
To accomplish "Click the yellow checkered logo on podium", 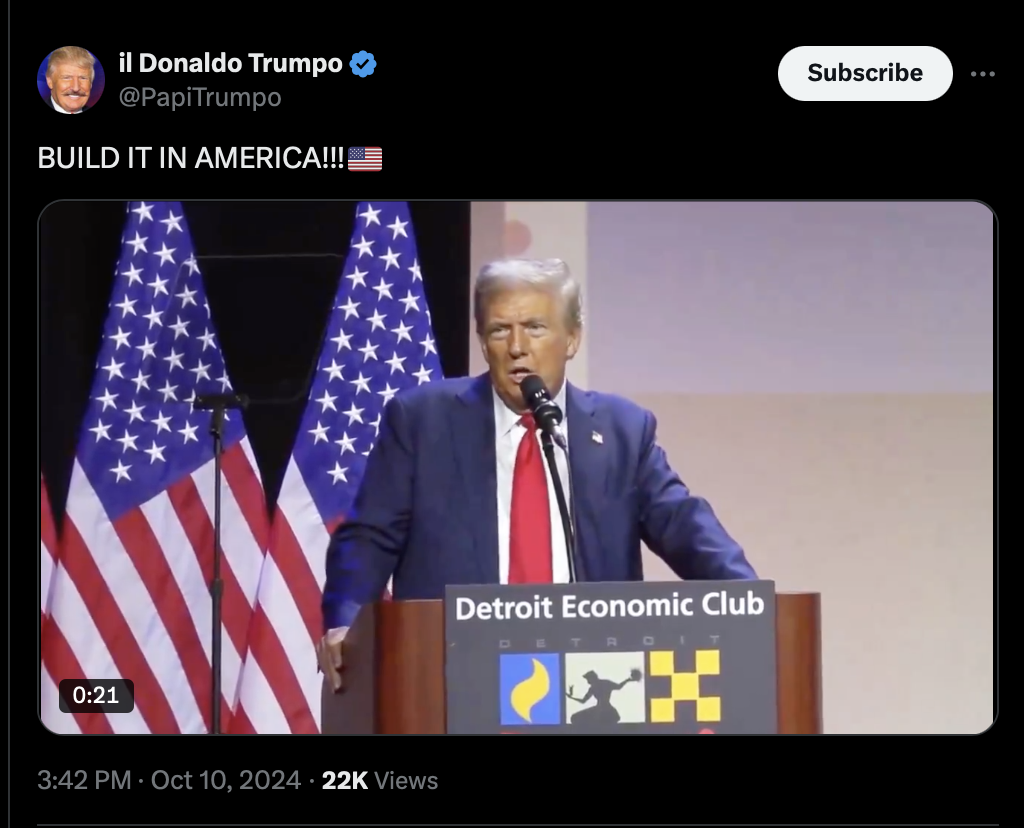I will click(x=686, y=686).
